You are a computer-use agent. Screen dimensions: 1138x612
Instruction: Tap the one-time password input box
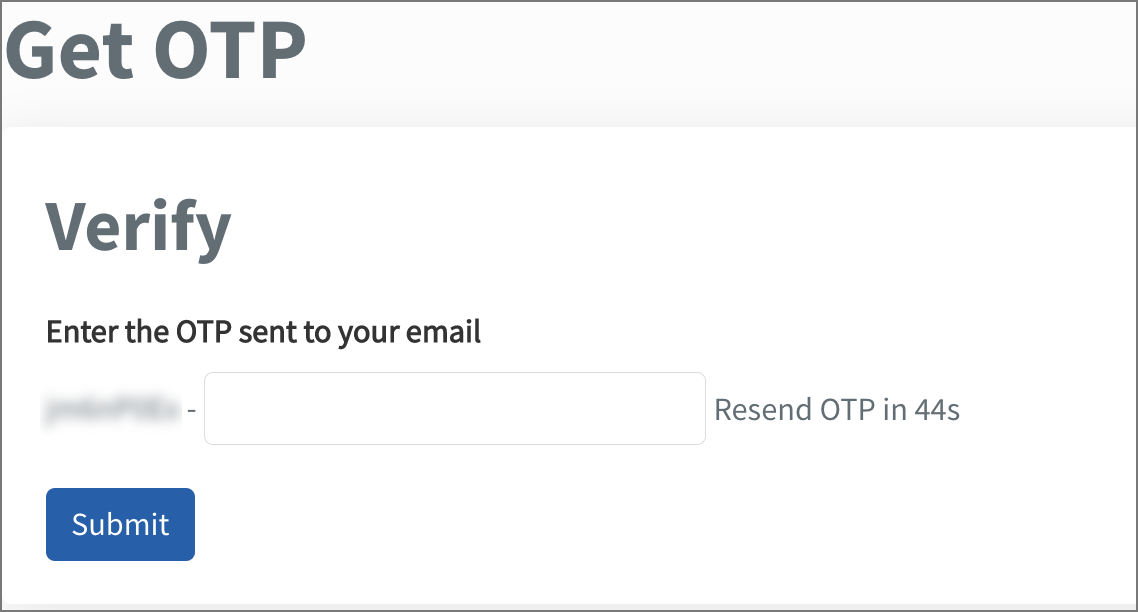(454, 408)
